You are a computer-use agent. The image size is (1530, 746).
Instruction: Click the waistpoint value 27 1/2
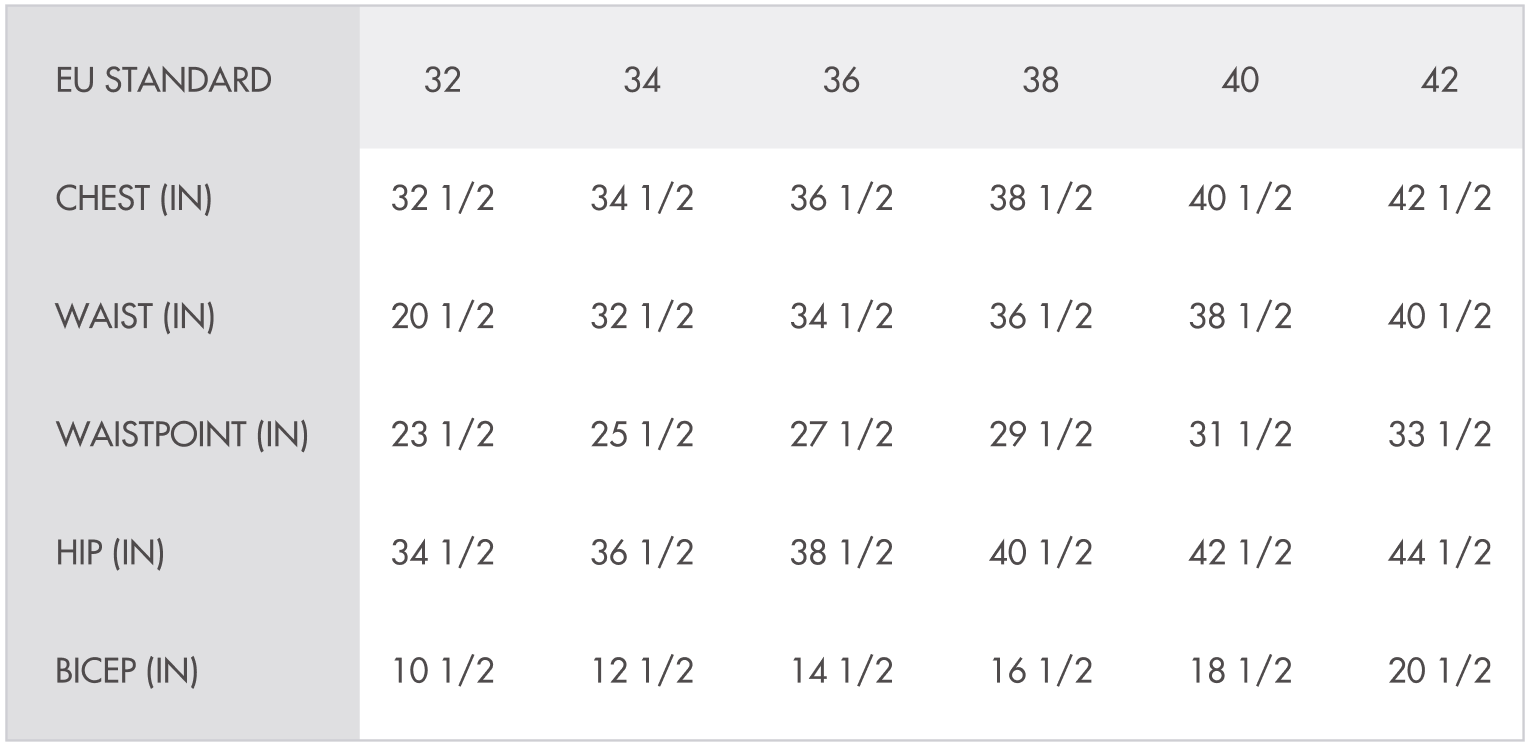point(841,435)
